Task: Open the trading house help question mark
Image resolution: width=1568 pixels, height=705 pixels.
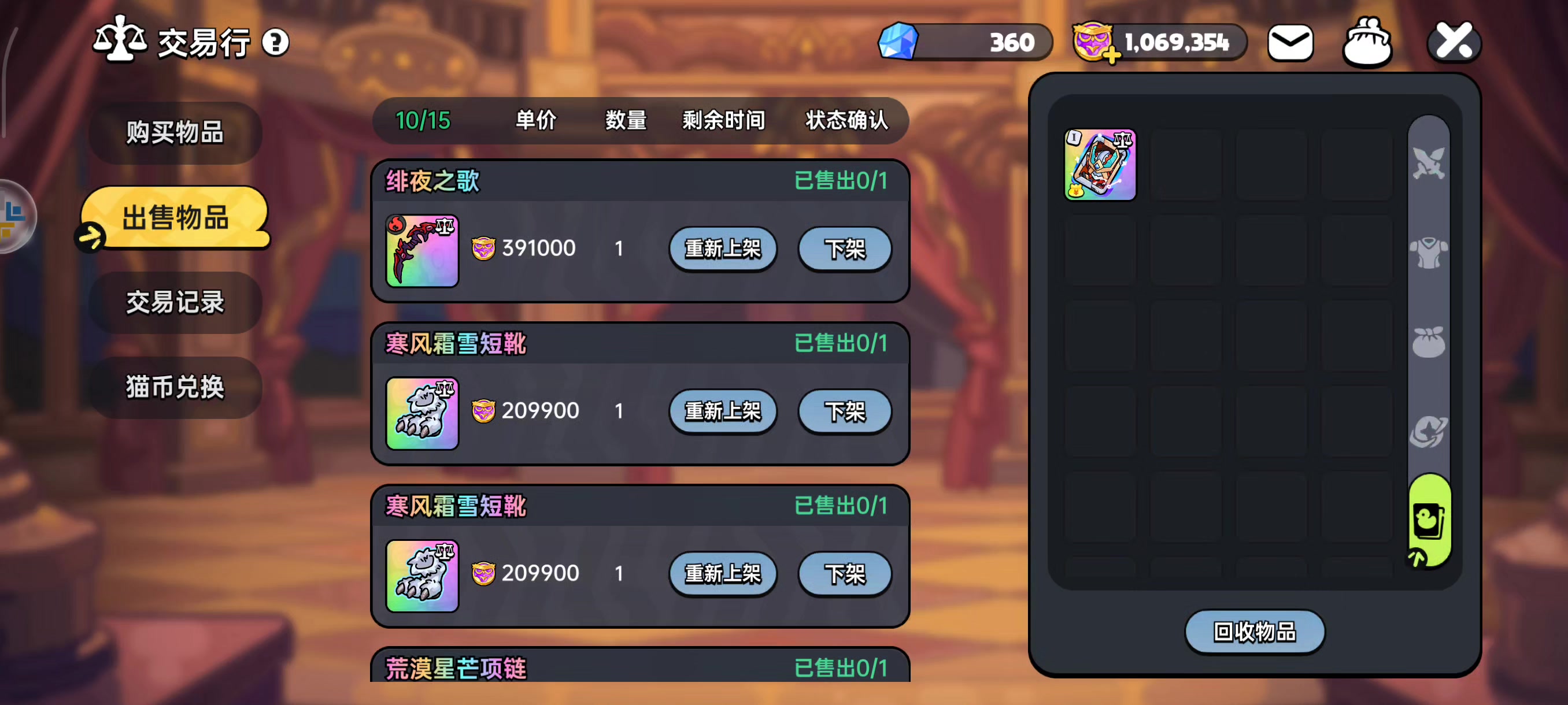Action: coord(275,43)
